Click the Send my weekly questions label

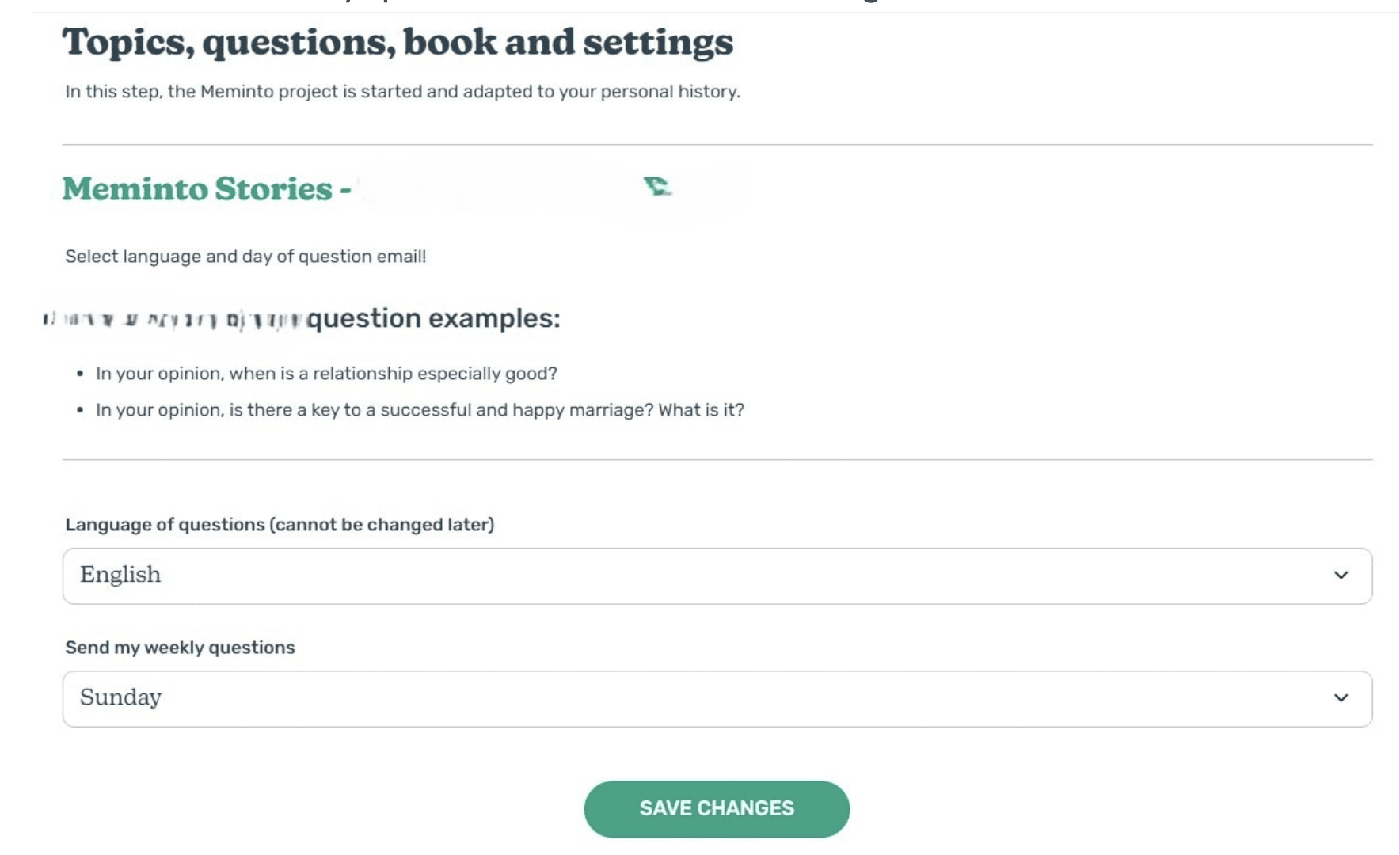(180, 648)
